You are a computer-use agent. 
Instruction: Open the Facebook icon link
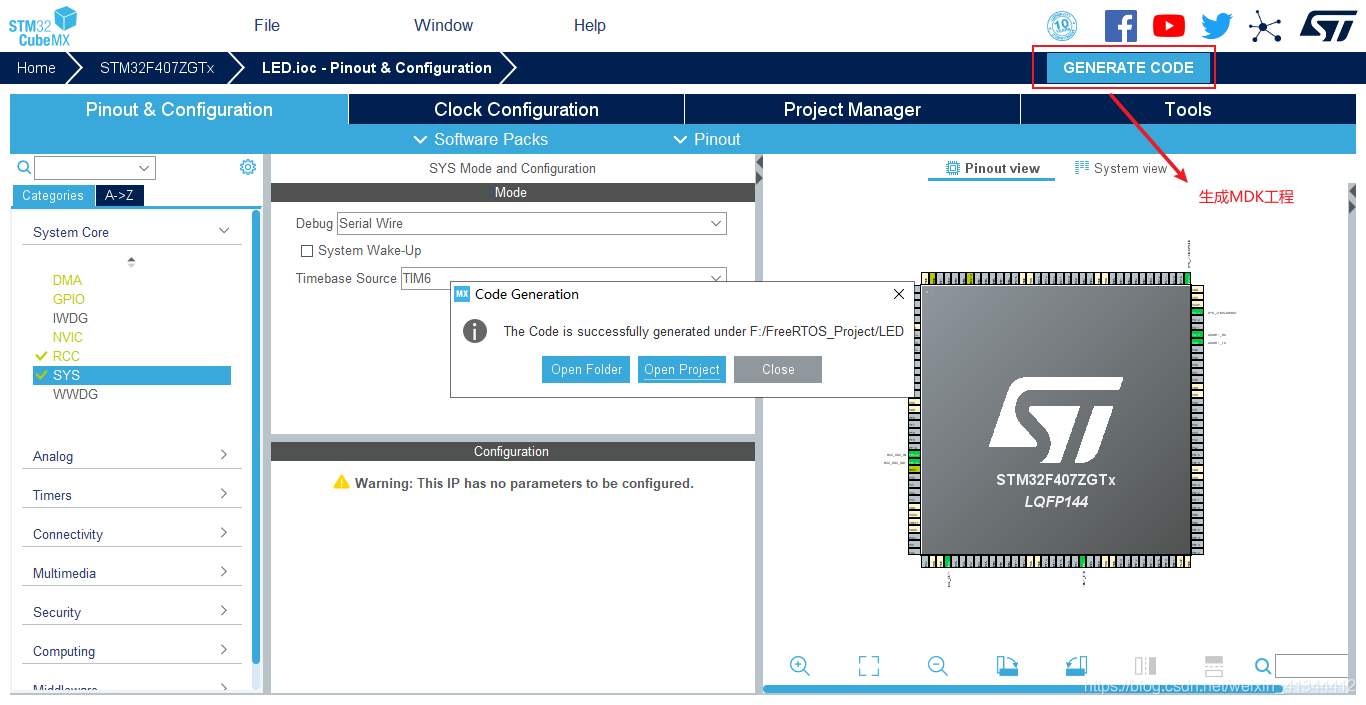[1121, 26]
